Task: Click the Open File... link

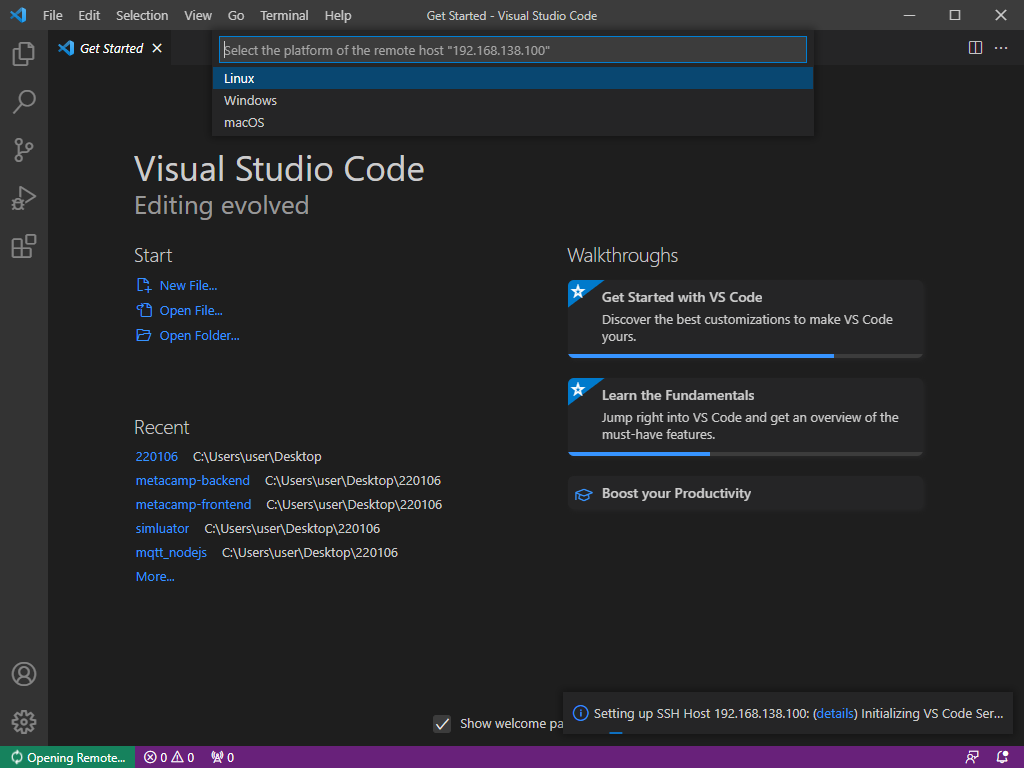Action: tap(191, 310)
